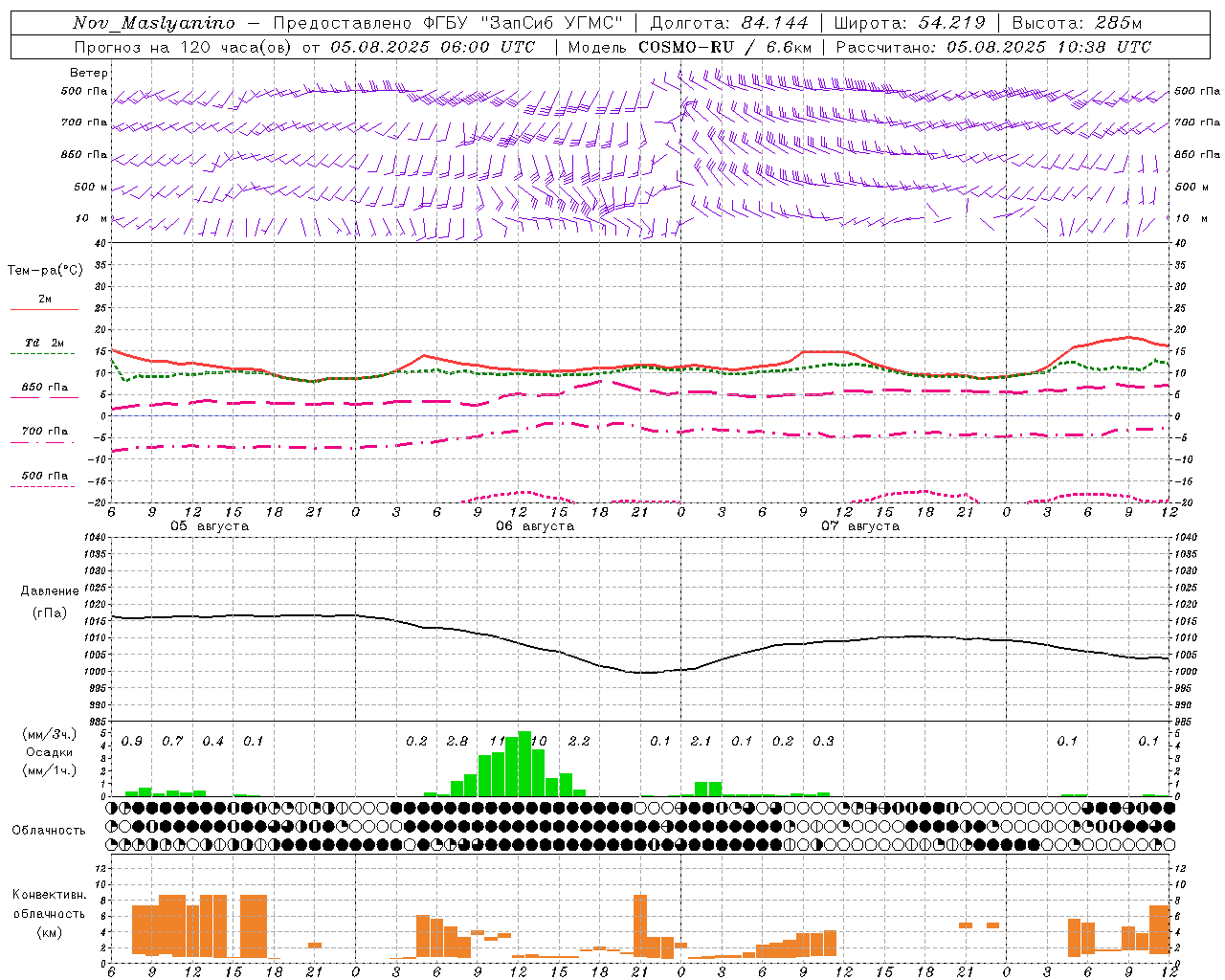Screen dimensions: 1225x980
Task: Click the 07 августа date label
Action: [860, 526]
